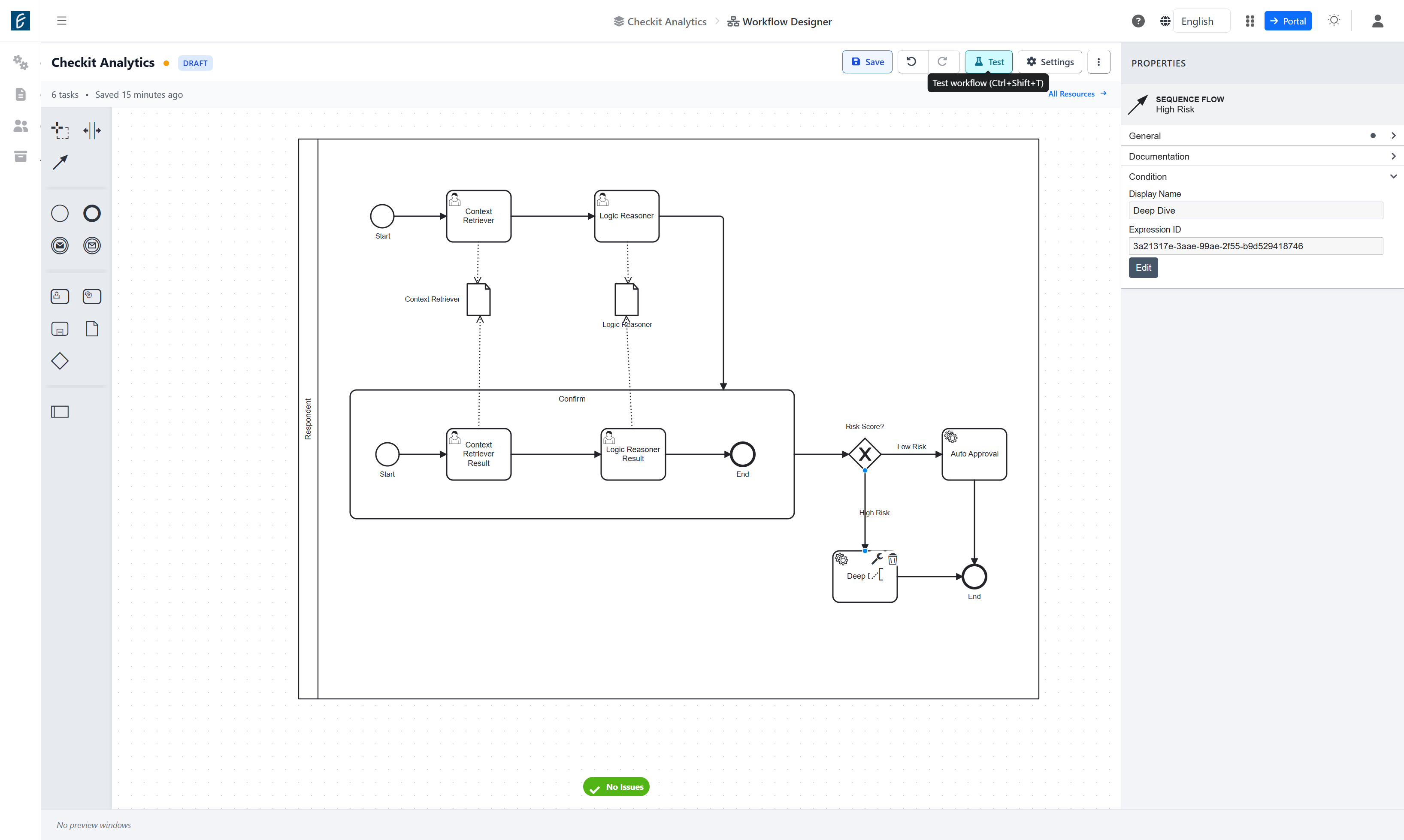Screen dimensions: 1404x840
Task: Choose the global connect arrow tool
Action: click(60, 163)
